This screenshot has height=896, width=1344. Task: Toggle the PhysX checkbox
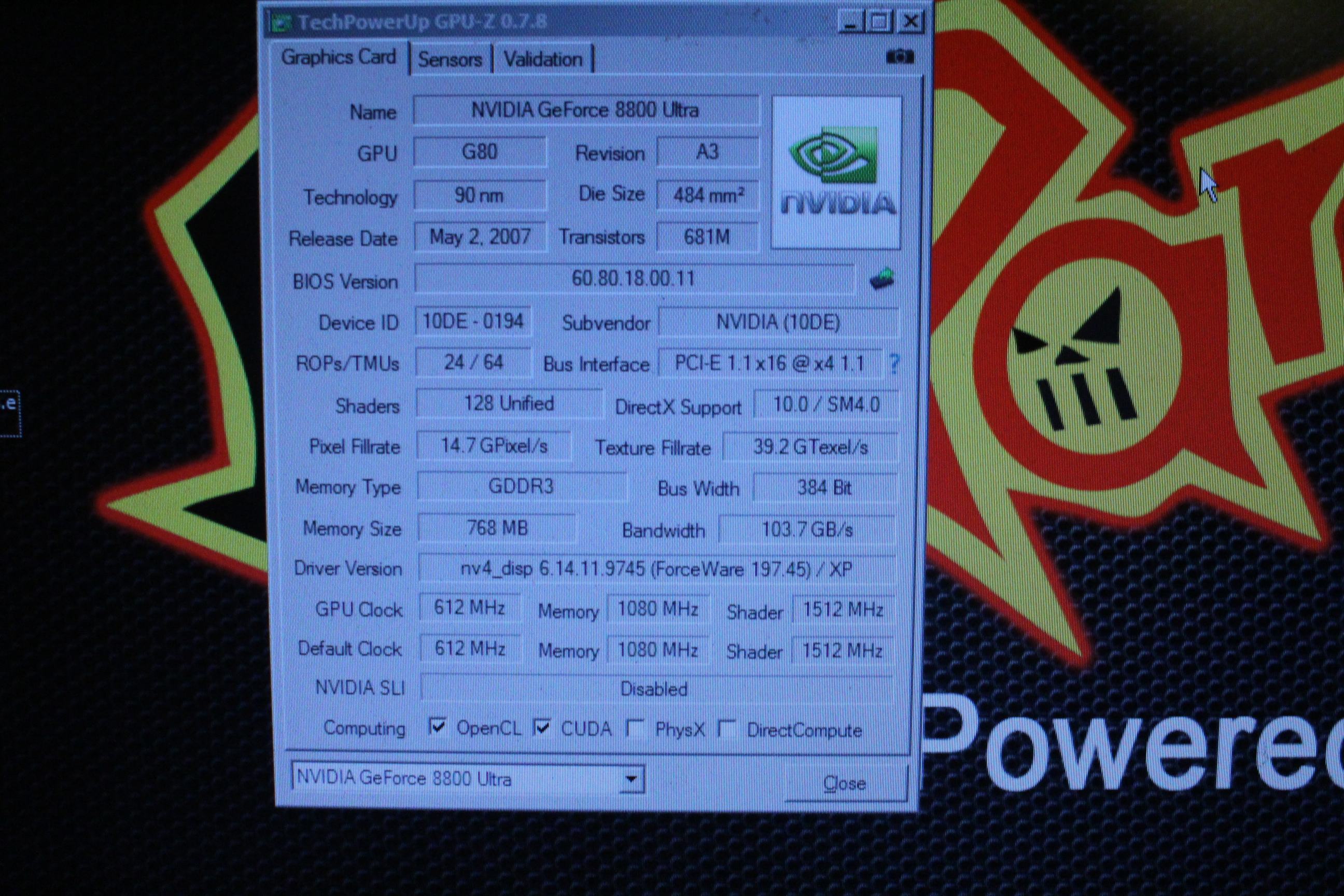click(x=635, y=728)
